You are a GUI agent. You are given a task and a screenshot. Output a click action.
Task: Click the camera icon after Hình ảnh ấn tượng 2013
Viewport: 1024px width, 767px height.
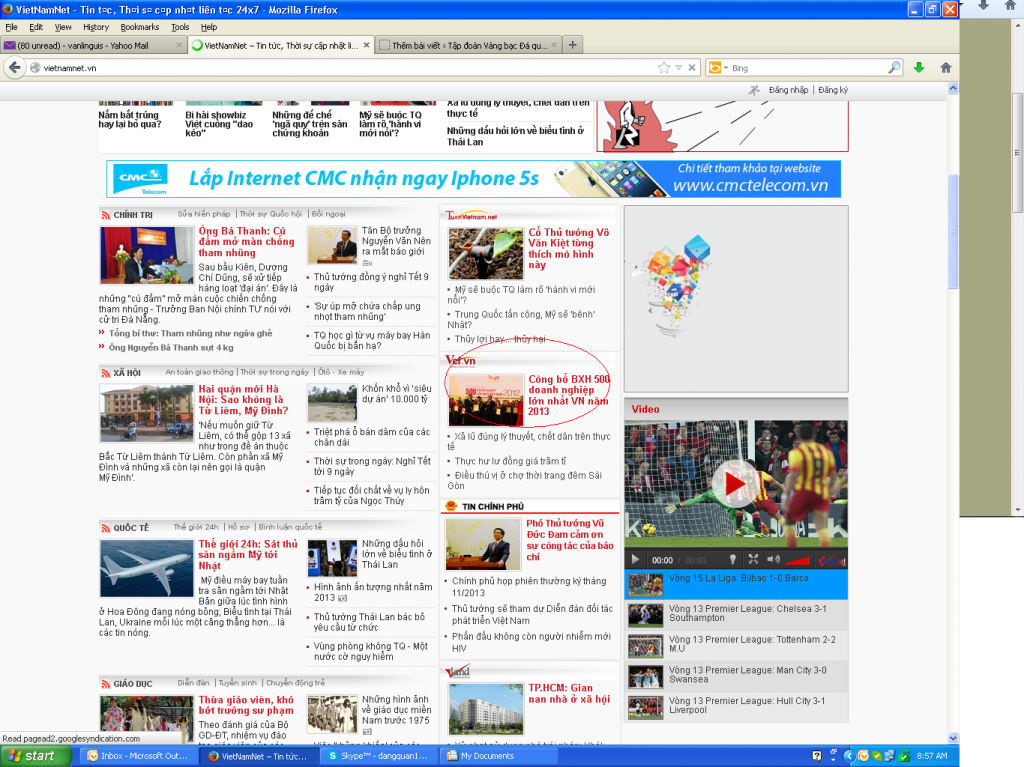pos(343,598)
